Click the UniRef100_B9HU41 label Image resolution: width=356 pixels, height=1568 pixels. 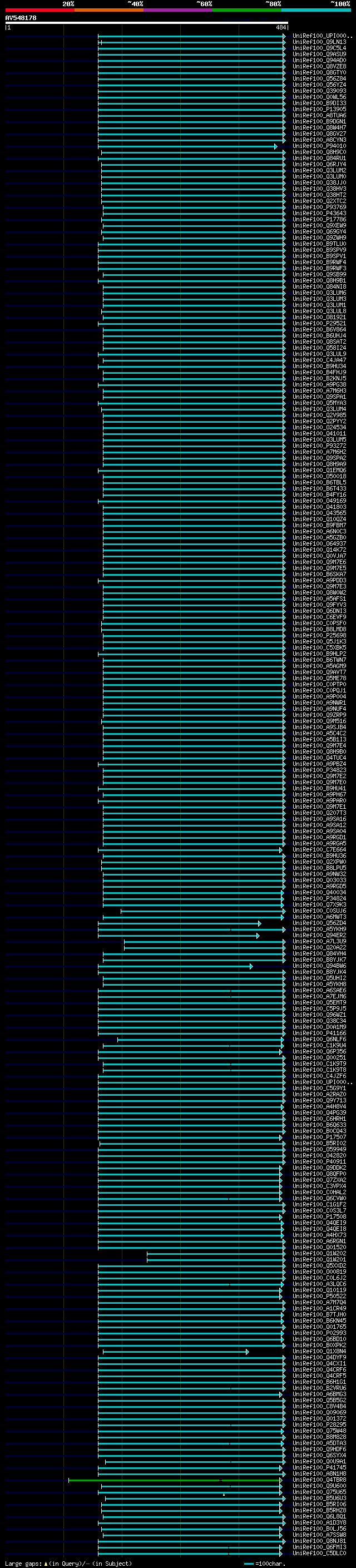click(x=319, y=788)
